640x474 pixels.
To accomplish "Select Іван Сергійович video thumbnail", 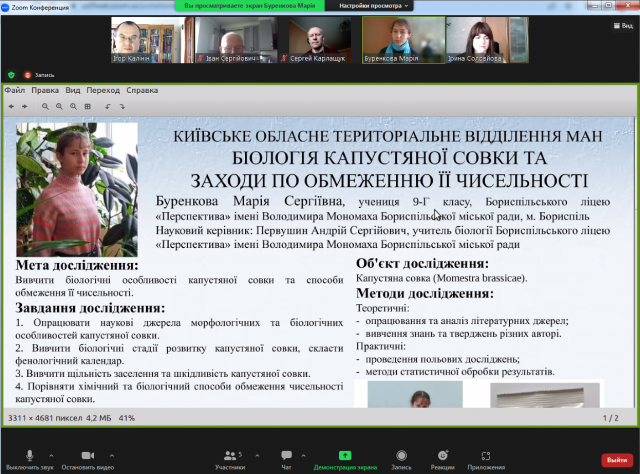I will [x=236, y=40].
